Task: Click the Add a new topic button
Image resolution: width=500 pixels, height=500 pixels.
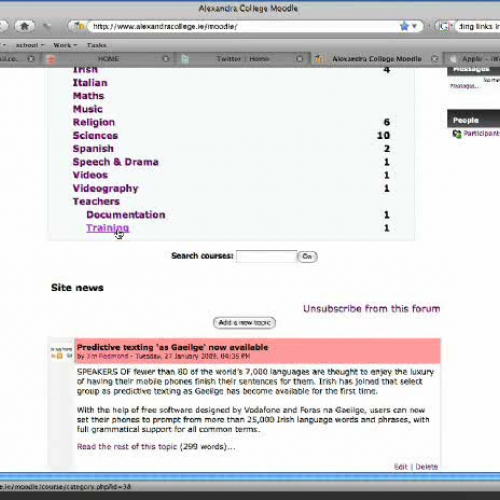Action: (244, 323)
